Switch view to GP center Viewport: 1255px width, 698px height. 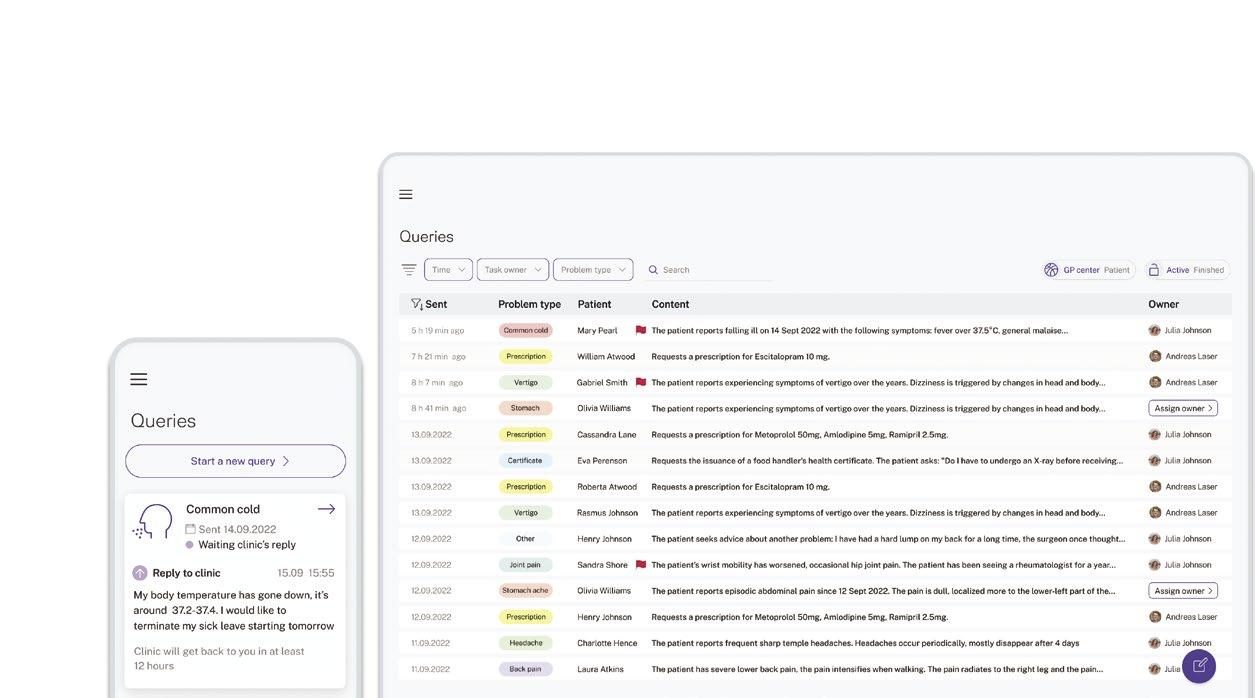click(1081, 270)
